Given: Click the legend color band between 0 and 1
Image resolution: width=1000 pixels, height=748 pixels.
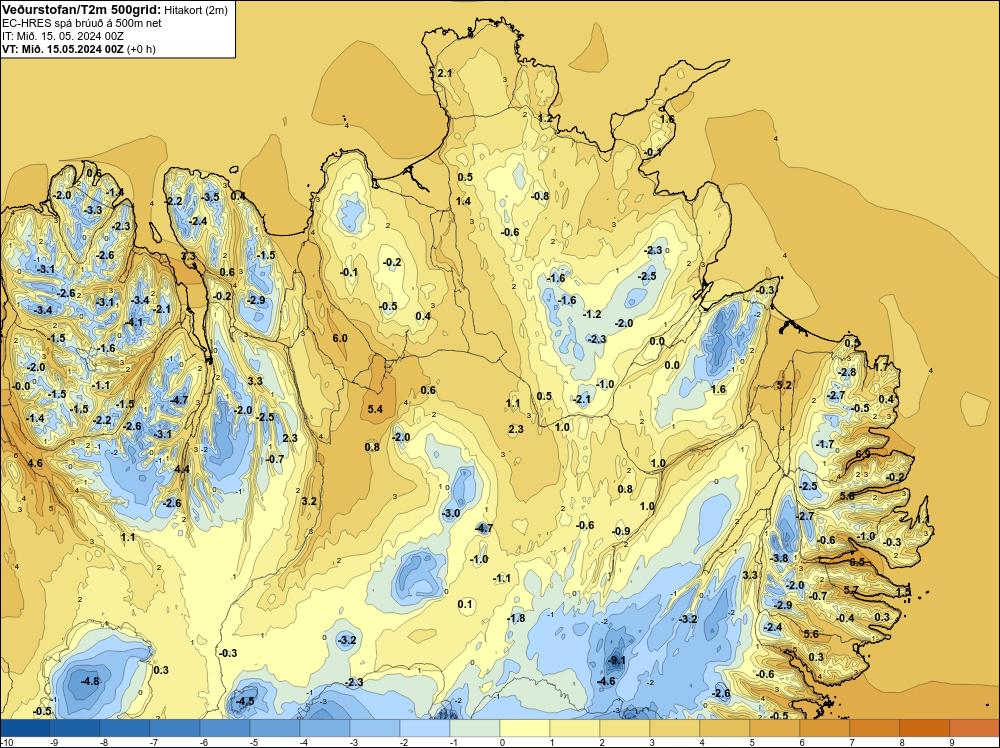Looking at the screenshot, I should pos(525,728).
